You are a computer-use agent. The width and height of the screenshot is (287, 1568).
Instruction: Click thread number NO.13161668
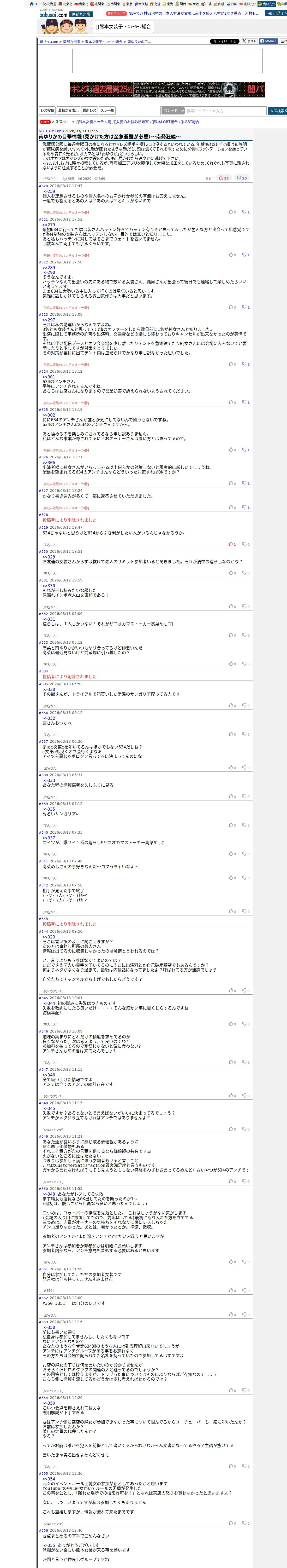tap(51, 131)
